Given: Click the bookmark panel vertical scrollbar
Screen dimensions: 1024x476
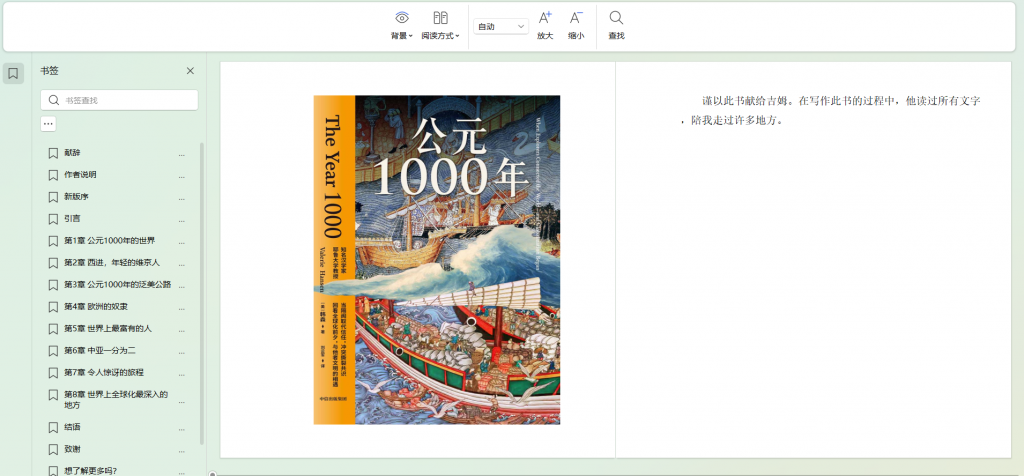Looking at the screenshot, I should tap(202, 290).
